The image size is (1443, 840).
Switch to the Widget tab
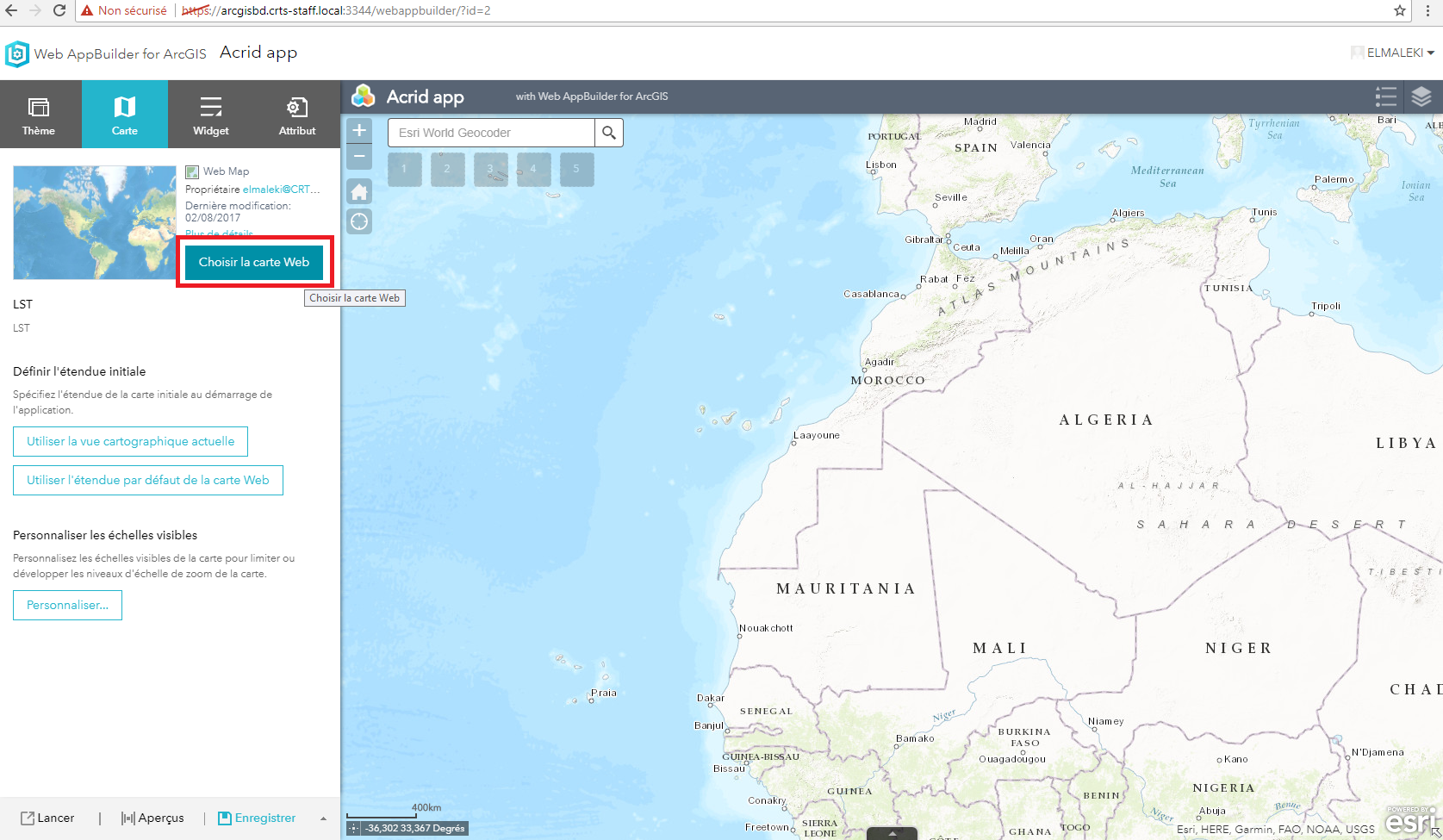click(x=211, y=115)
